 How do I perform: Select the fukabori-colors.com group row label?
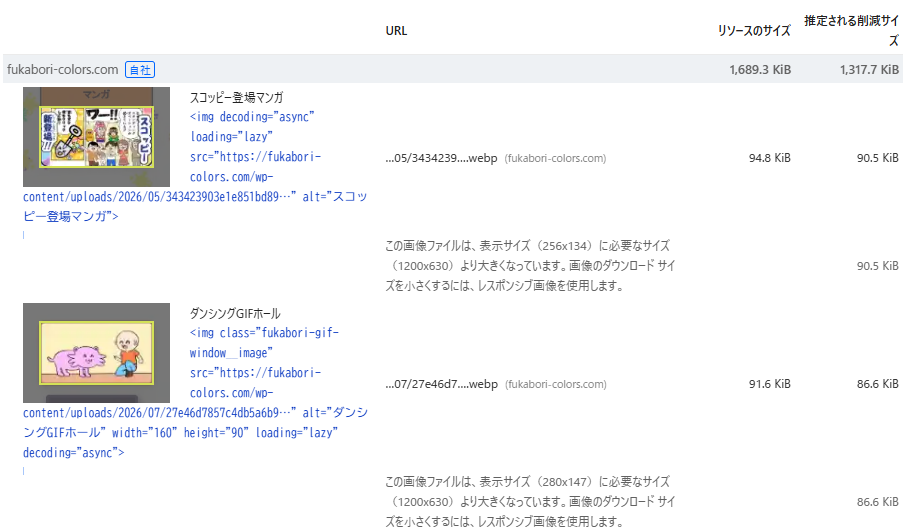(x=62, y=70)
